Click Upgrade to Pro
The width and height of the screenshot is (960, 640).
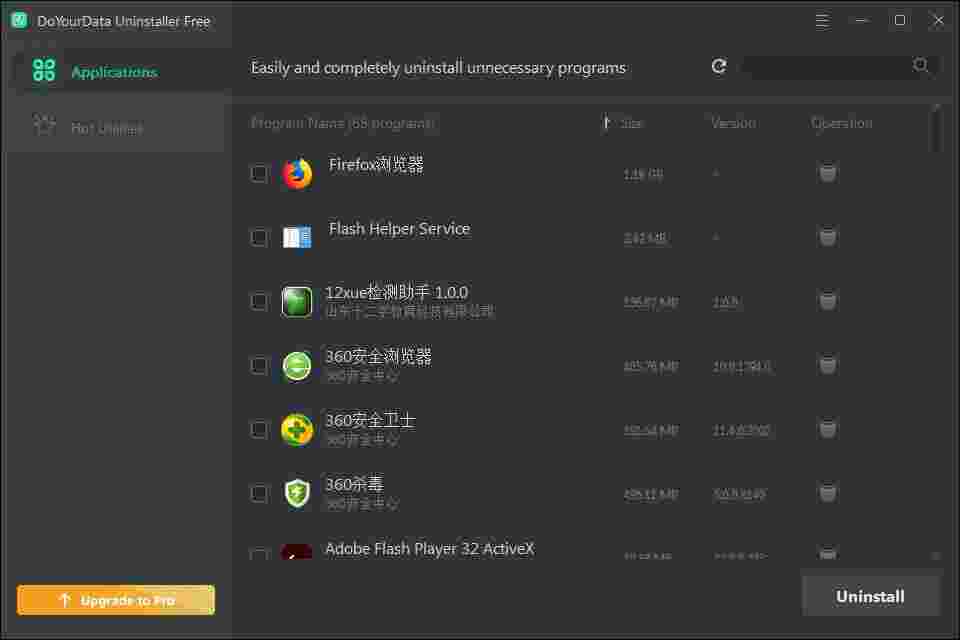click(115, 600)
